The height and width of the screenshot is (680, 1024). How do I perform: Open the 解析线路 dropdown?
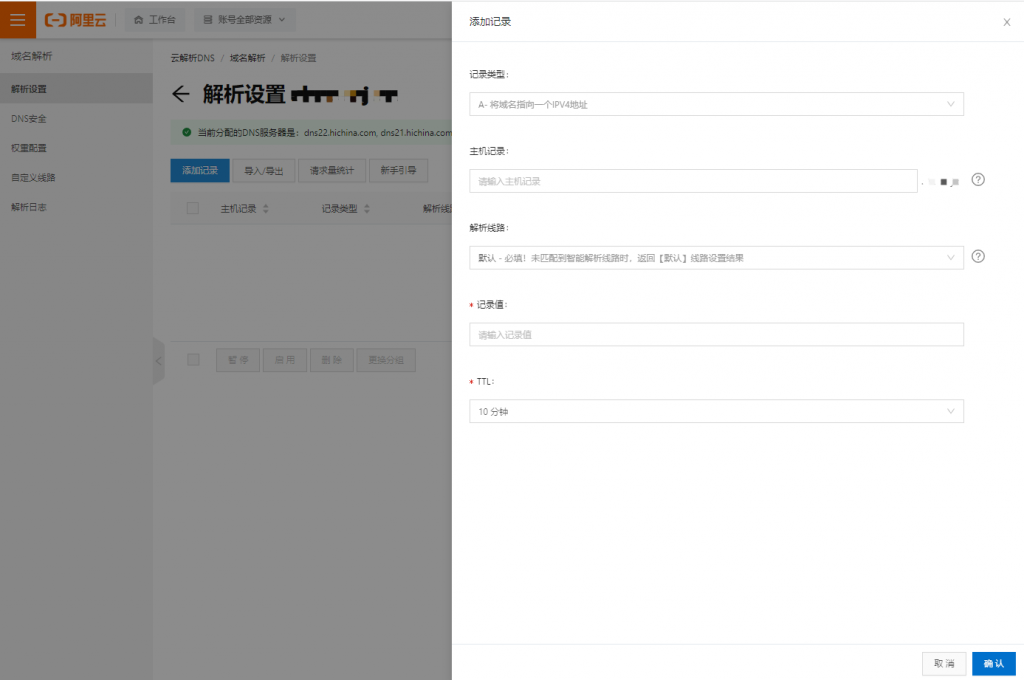[x=716, y=258]
